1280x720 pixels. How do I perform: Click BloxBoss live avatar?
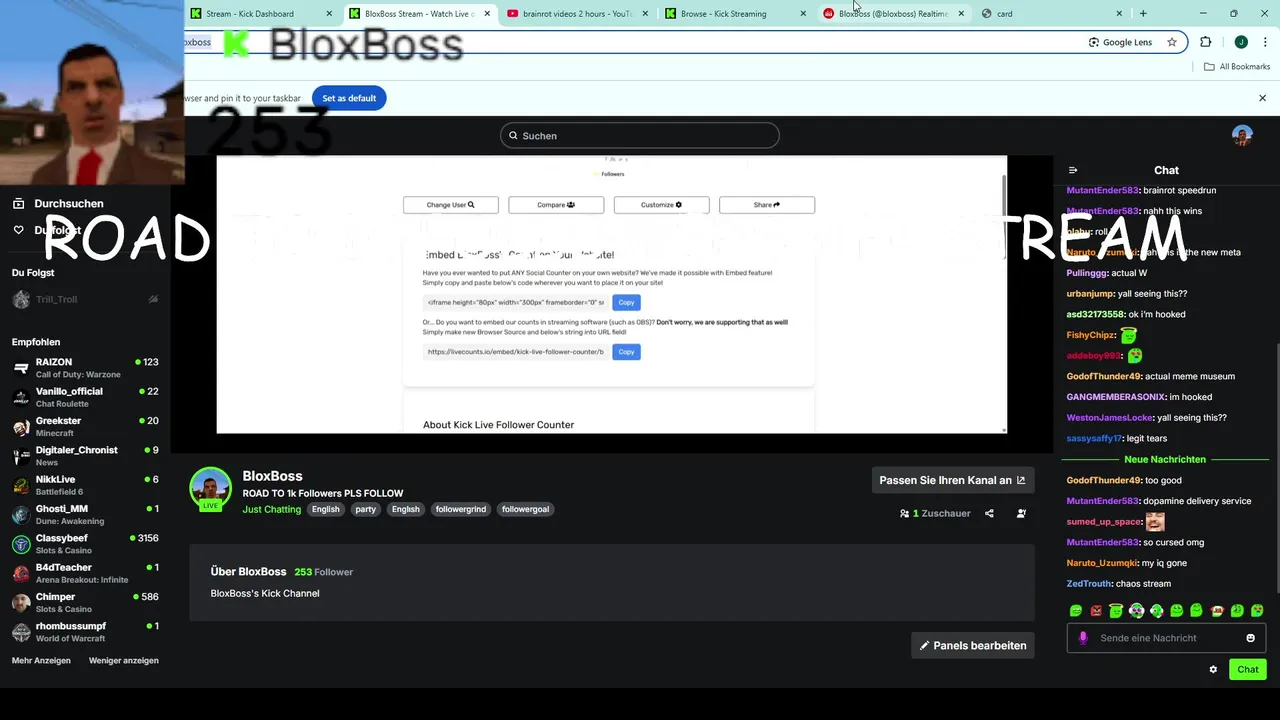[x=211, y=489]
